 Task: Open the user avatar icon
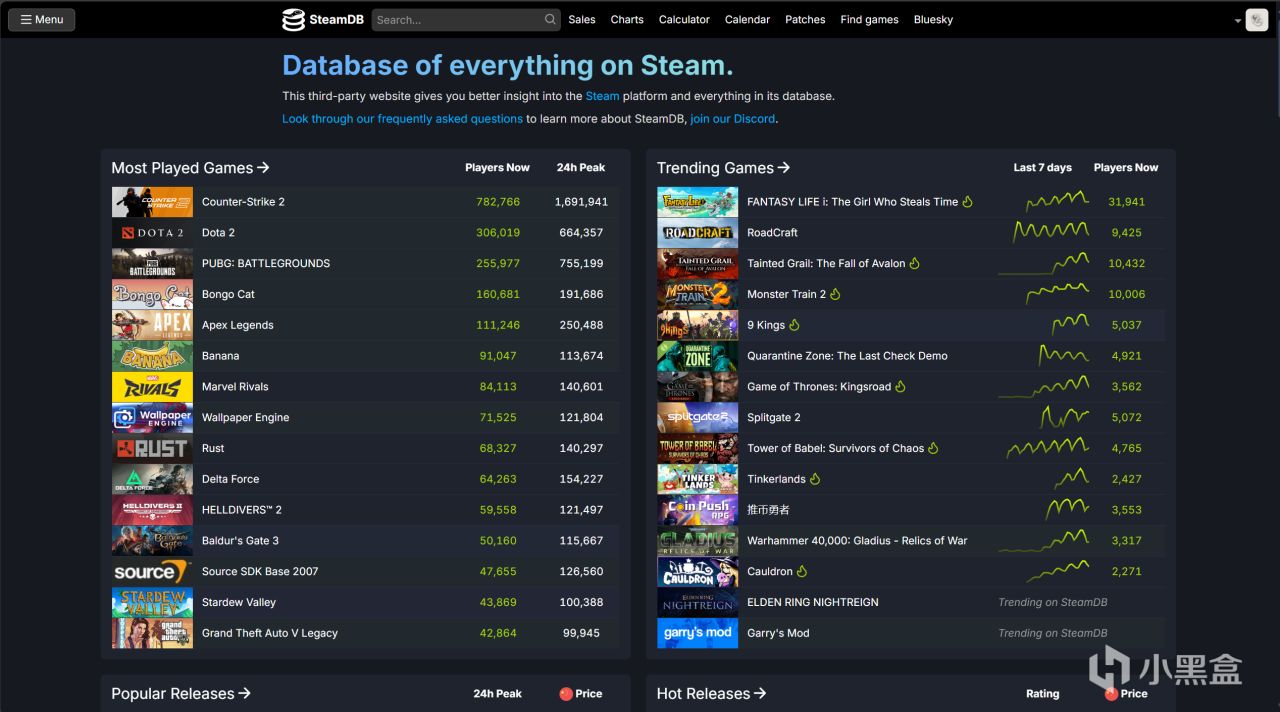1257,20
